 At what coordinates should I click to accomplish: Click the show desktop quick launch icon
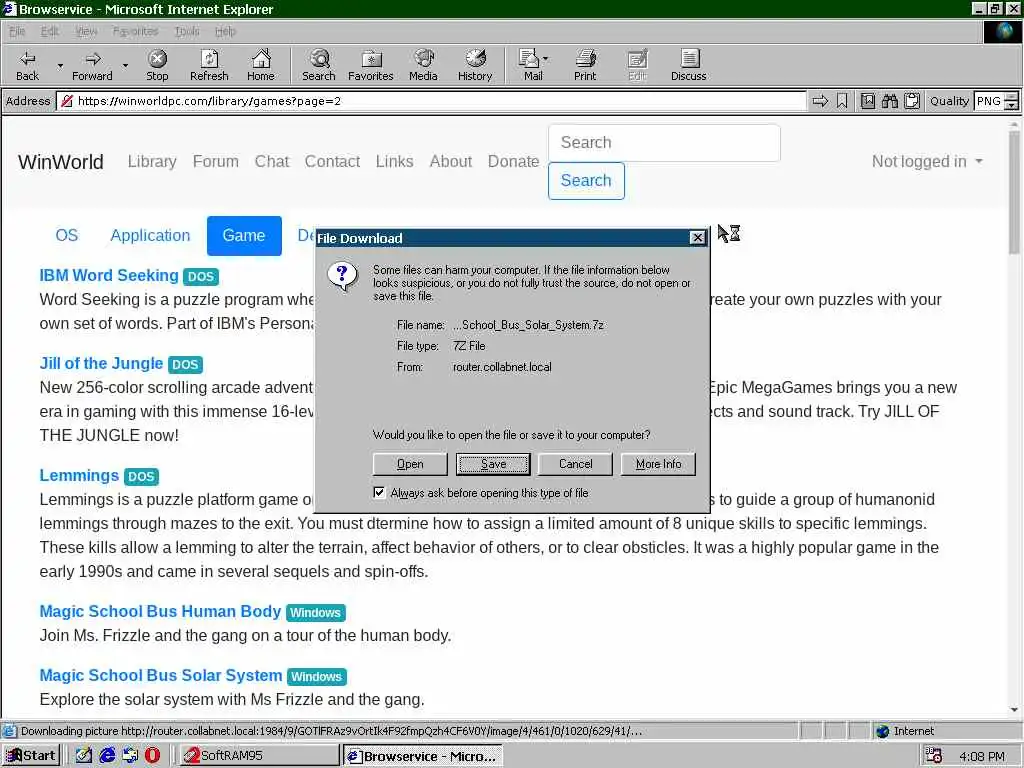point(130,756)
